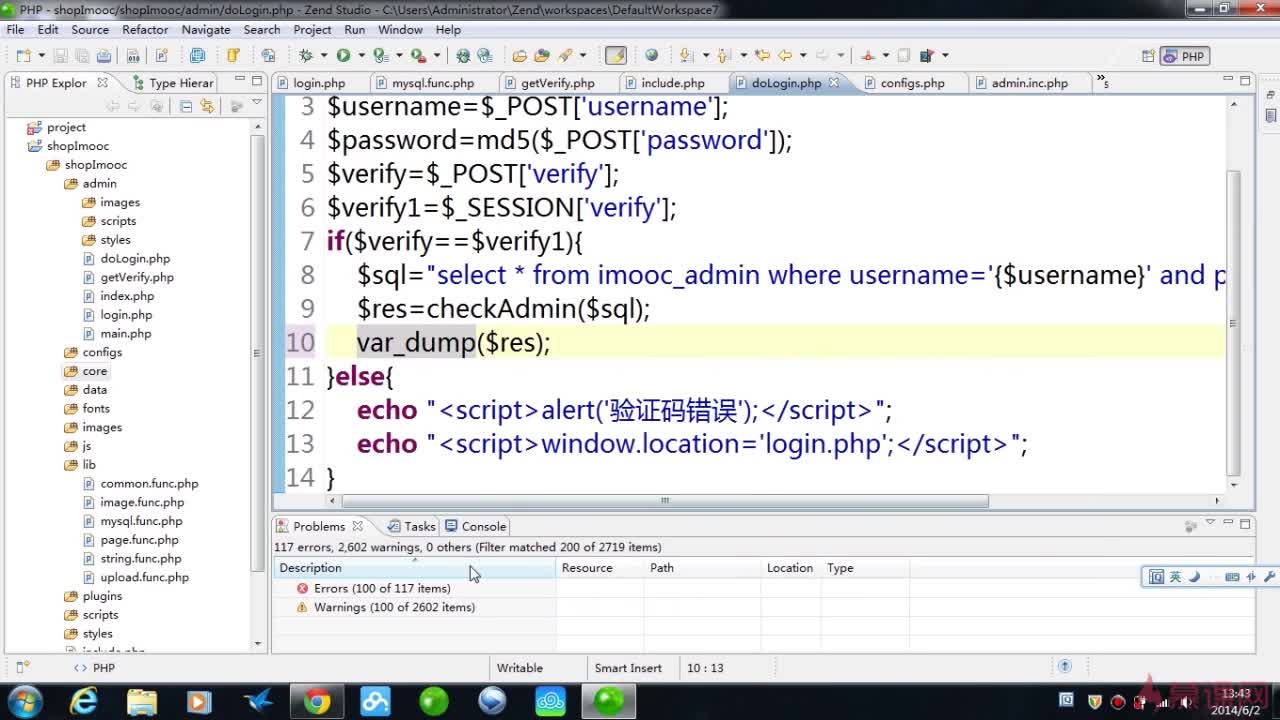1280x720 pixels.
Task: Click the Windows Start button
Action: click(25, 702)
